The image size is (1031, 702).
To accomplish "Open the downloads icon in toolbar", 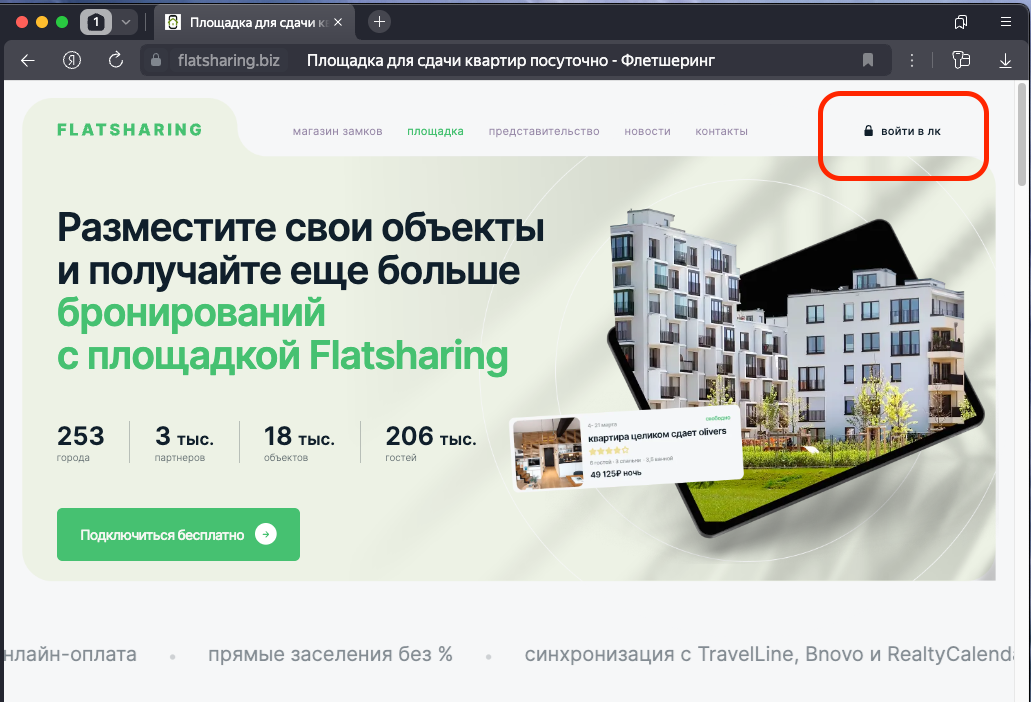I will click(1005, 61).
